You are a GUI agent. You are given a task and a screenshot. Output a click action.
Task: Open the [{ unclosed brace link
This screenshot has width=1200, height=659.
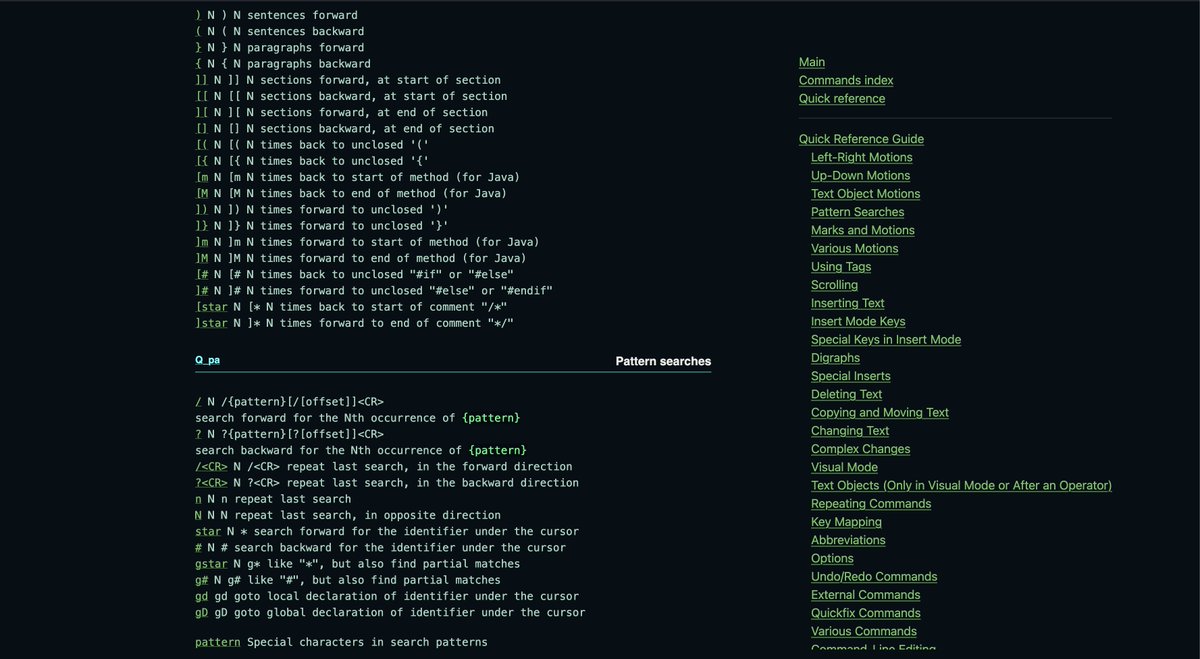click(201, 161)
